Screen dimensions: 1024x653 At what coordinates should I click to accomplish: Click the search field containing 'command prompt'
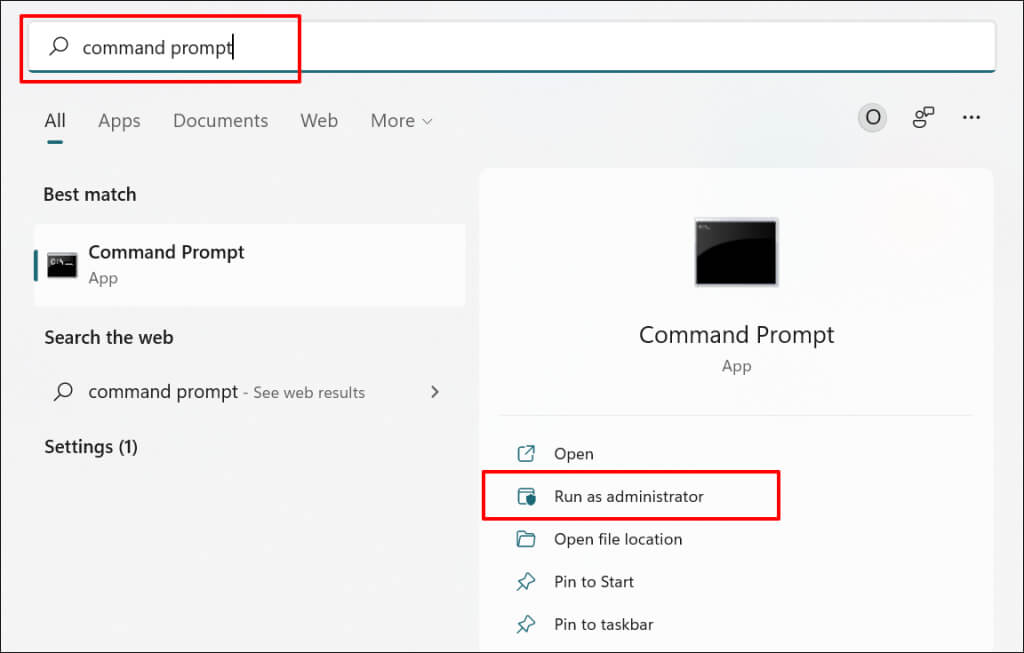pyautogui.click(x=511, y=47)
